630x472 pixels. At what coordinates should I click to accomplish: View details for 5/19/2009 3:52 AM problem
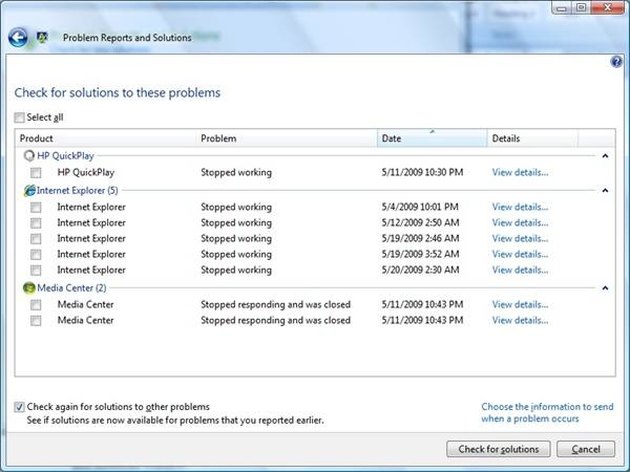click(520, 254)
